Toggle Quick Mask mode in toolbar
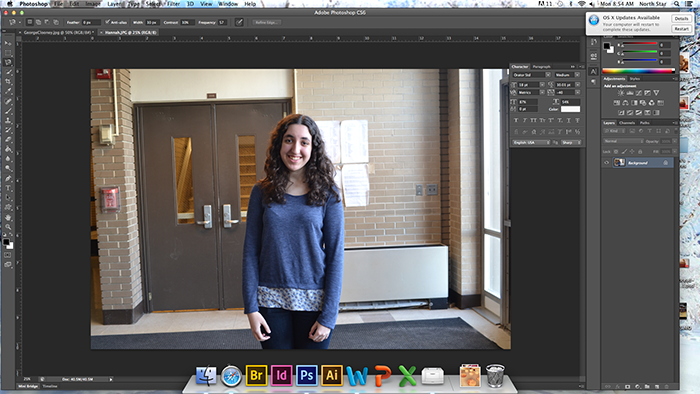This screenshot has height=394, width=700. coord(8,255)
